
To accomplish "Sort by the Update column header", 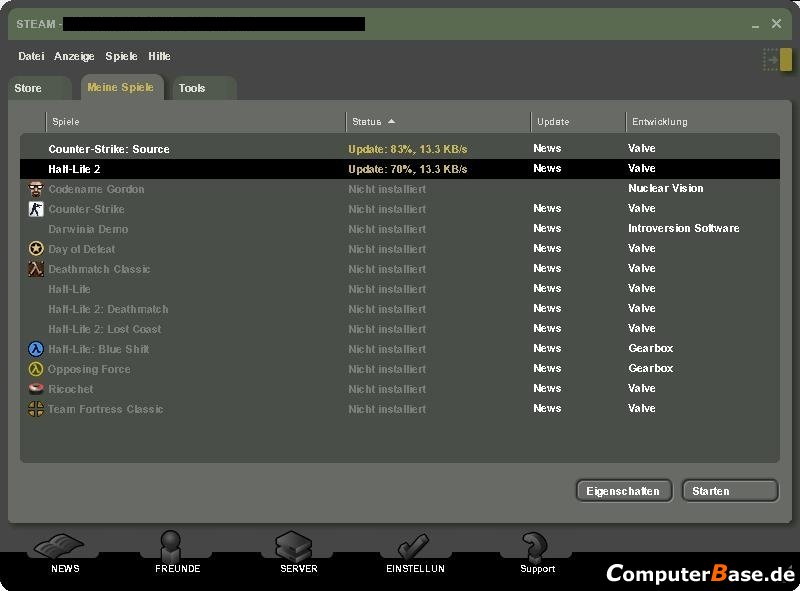I will coord(578,121).
